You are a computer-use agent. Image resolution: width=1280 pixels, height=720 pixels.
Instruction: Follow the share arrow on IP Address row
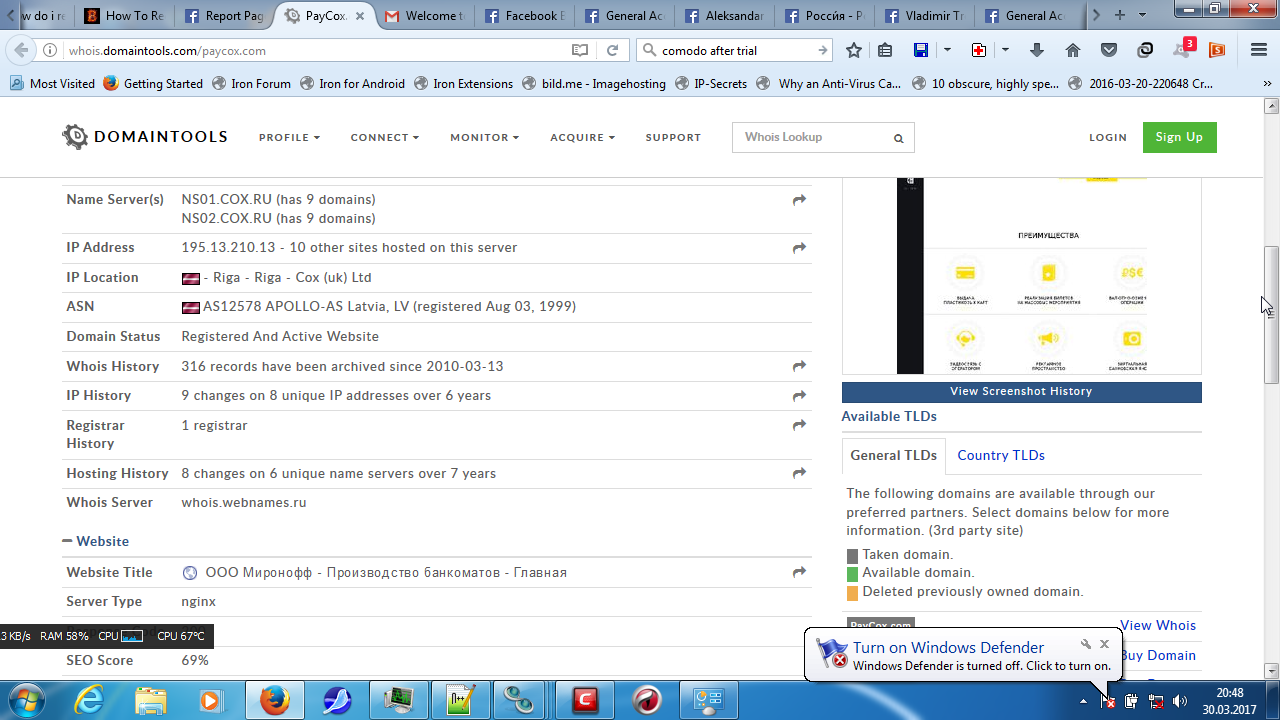[799, 248]
